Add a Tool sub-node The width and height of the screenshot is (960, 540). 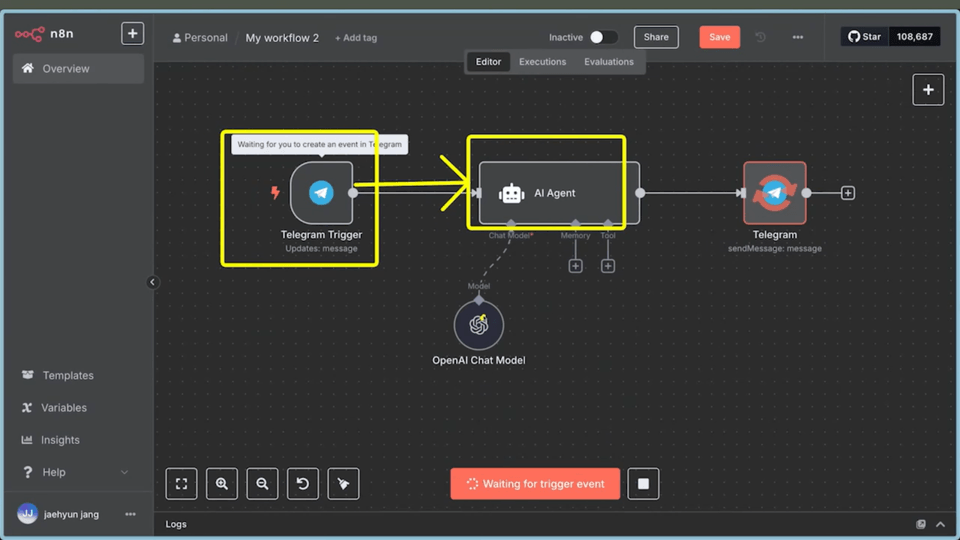pyautogui.click(x=608, y=266)
